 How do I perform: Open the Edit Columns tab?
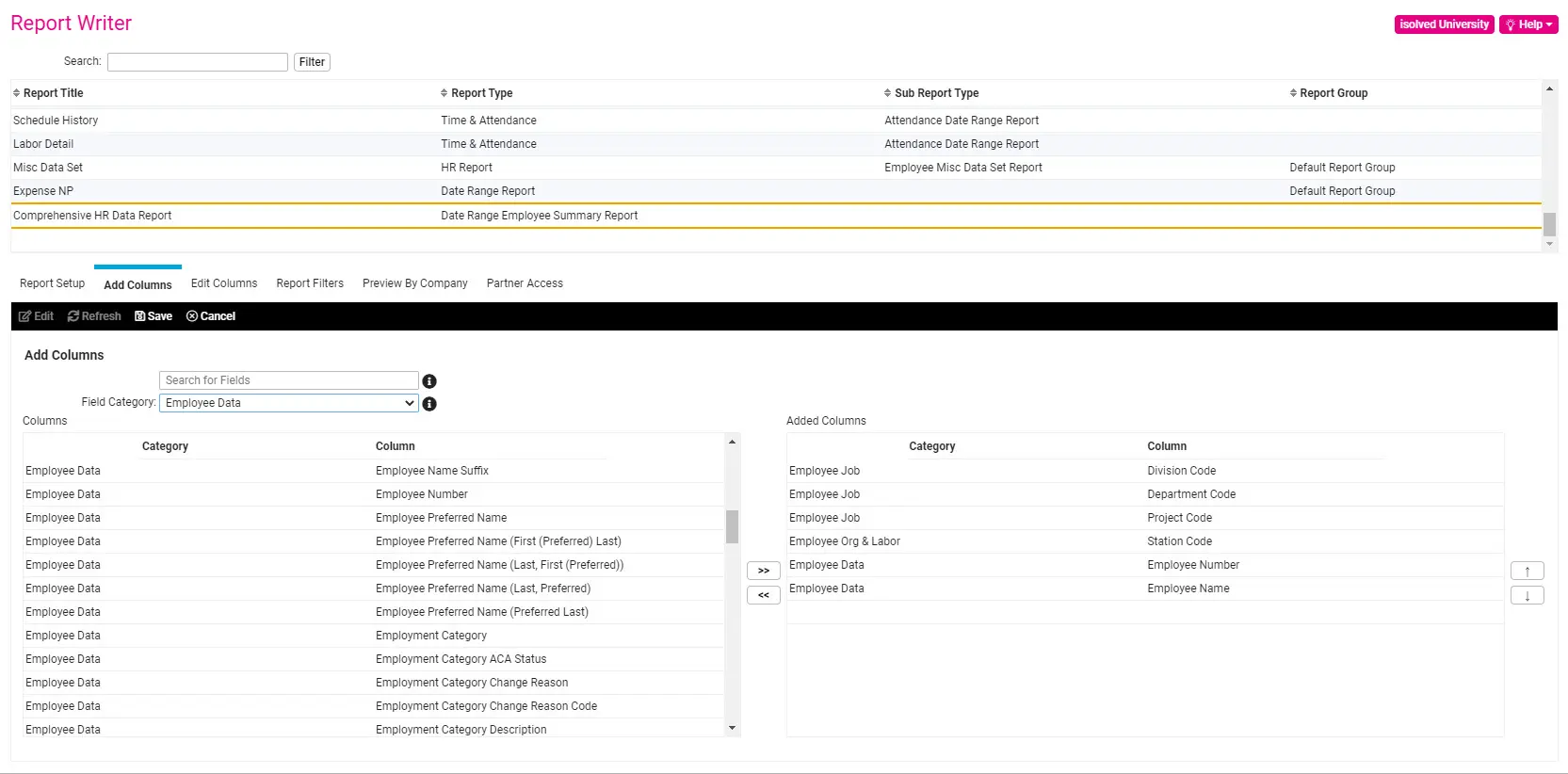click(x=224, y=283)
